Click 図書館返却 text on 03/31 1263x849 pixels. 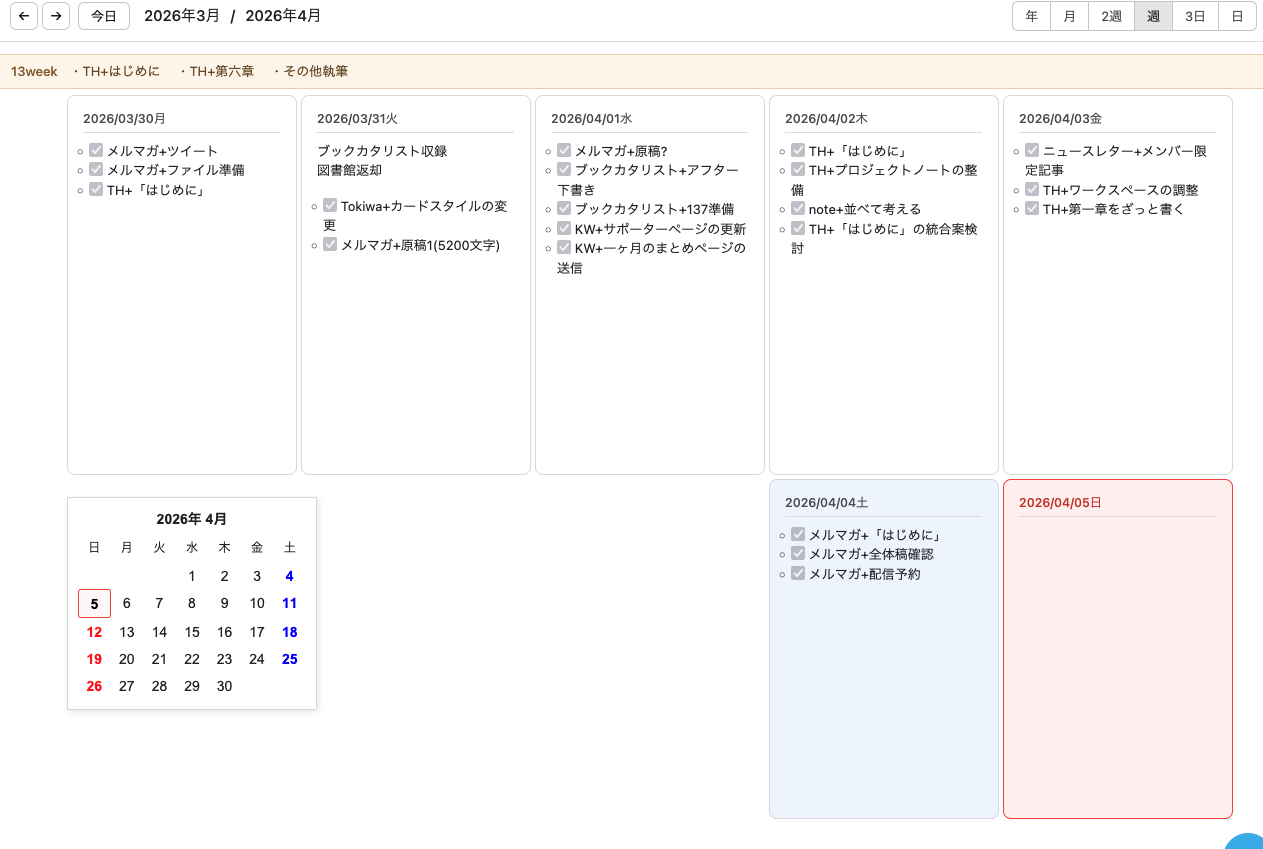click(x=349, y=170)
